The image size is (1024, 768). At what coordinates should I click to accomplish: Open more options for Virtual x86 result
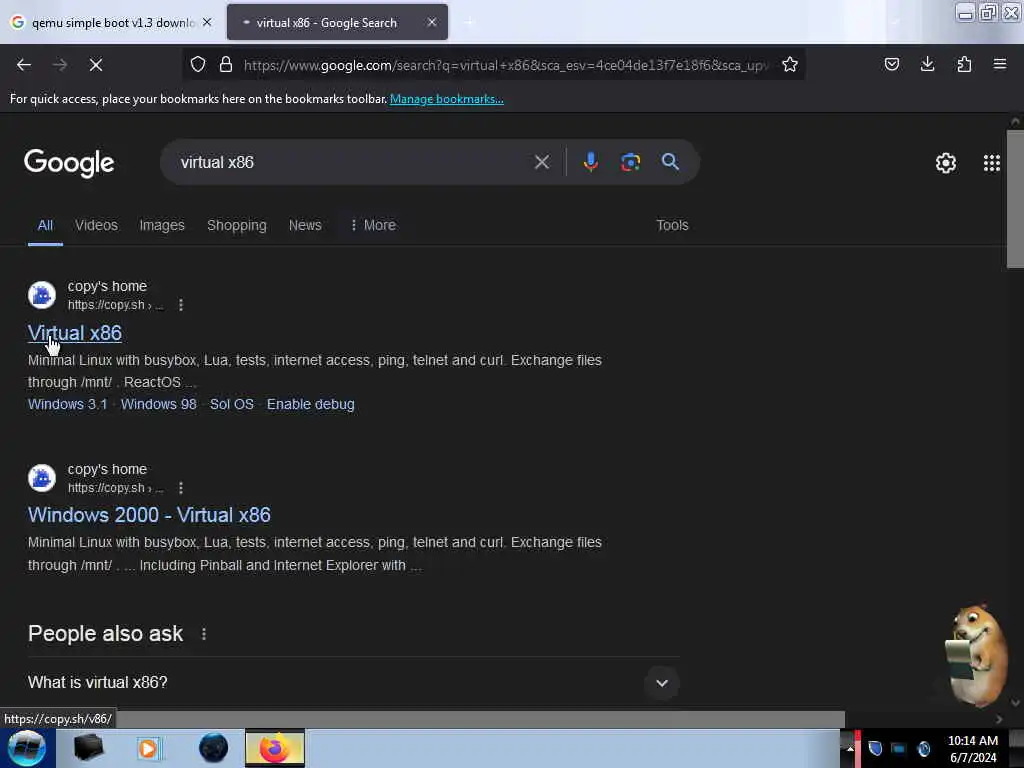click(181, 305)
